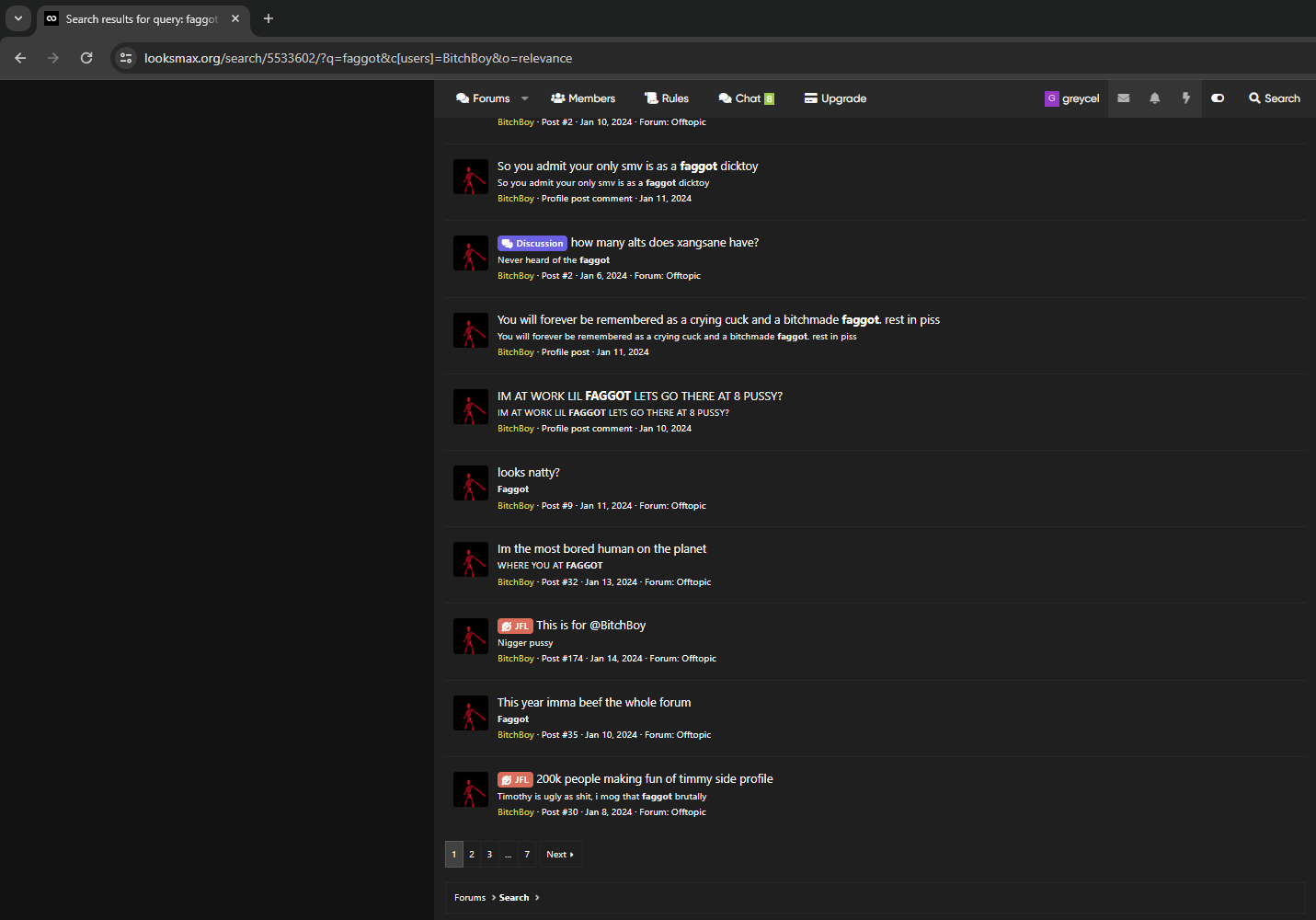Click the Forums breadcrumb link at bottom
Image resolution: width=1316 pixels, height=920 pixels.
pos(470,898)
